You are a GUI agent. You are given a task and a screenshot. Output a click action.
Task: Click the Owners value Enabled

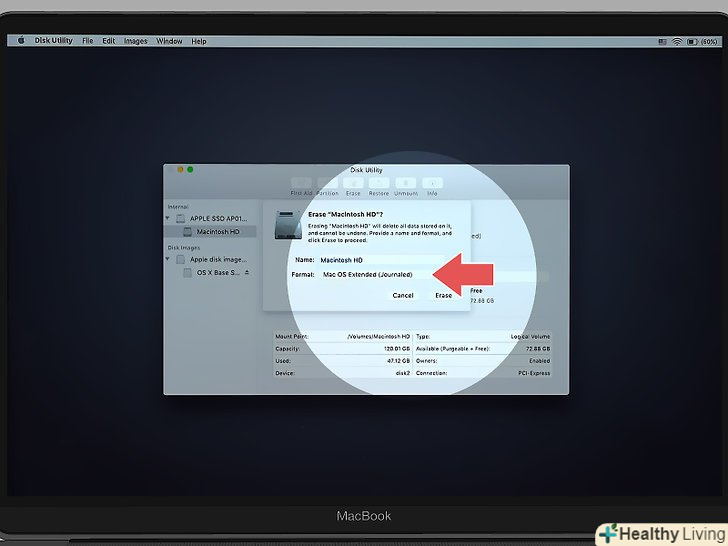(539, 360)
